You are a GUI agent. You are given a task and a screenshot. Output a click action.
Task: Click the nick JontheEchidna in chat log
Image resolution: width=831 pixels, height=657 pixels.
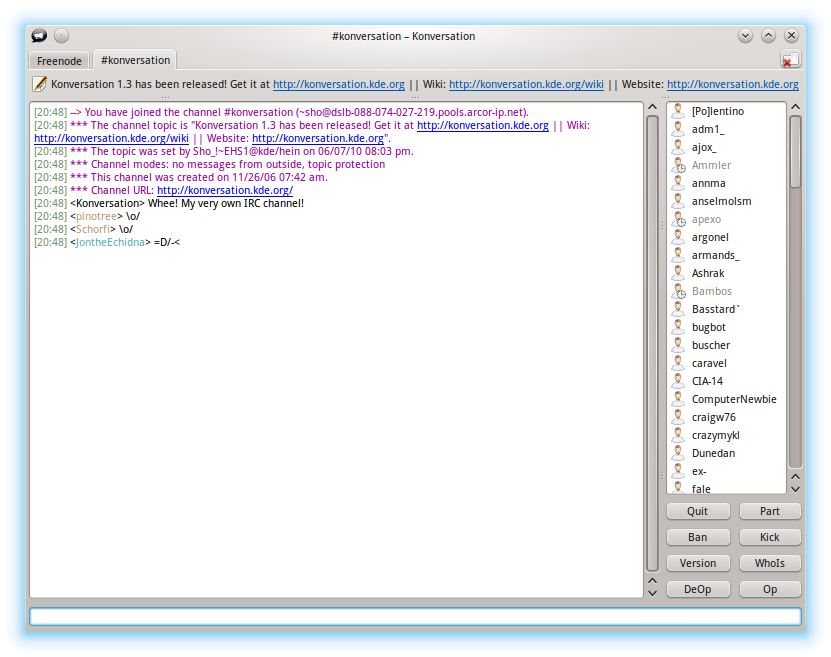pyautogui.click(x=110, y=242)
